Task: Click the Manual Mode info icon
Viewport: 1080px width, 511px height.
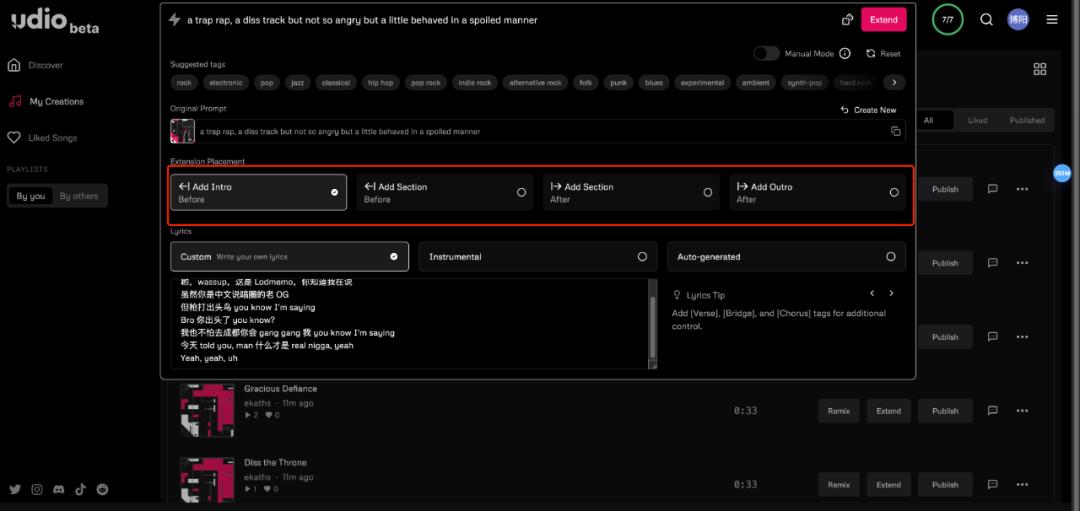Action: [x=844, y=54]
